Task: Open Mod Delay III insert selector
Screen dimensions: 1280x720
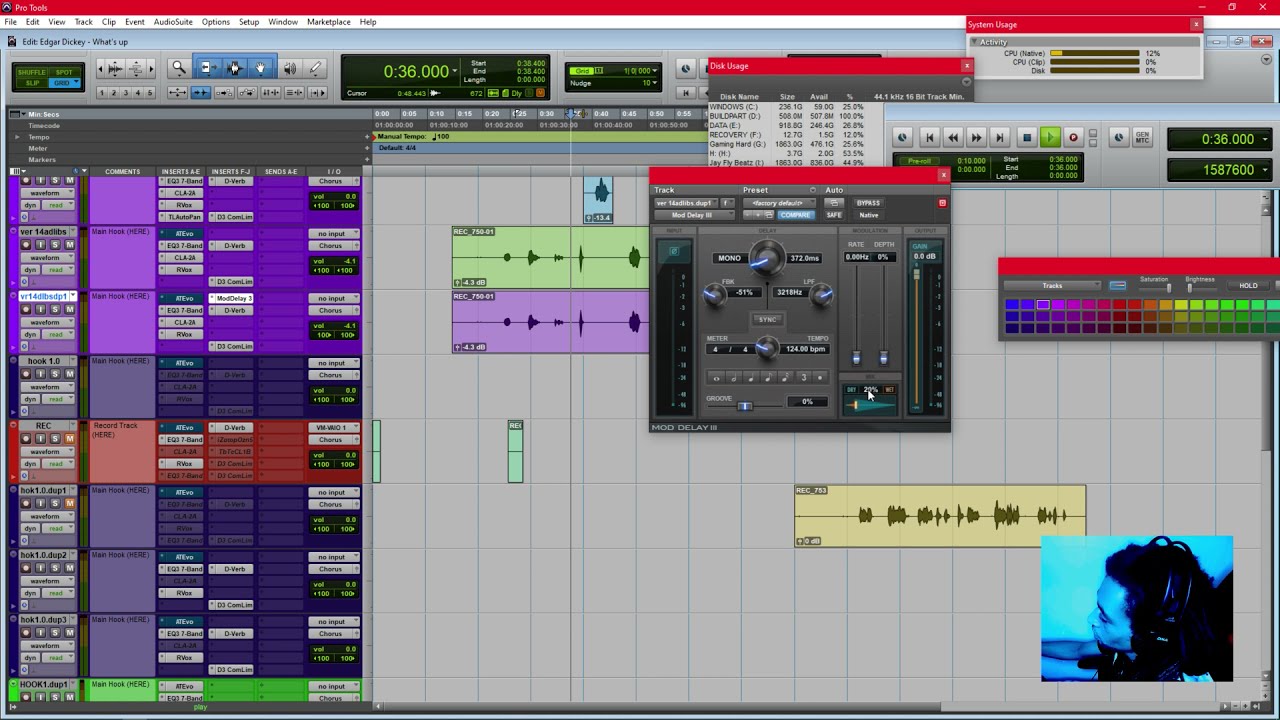Action: point(695,215)
